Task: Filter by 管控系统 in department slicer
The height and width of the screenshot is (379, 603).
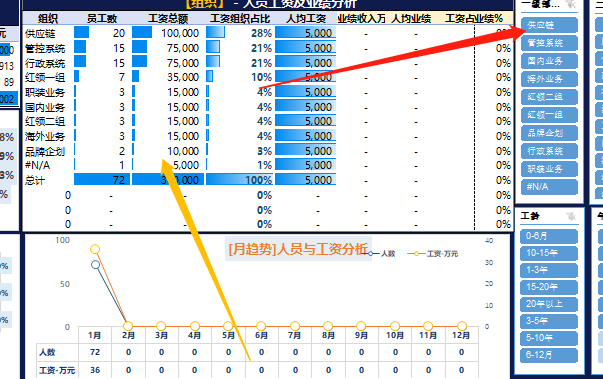Action: (549, 43)
